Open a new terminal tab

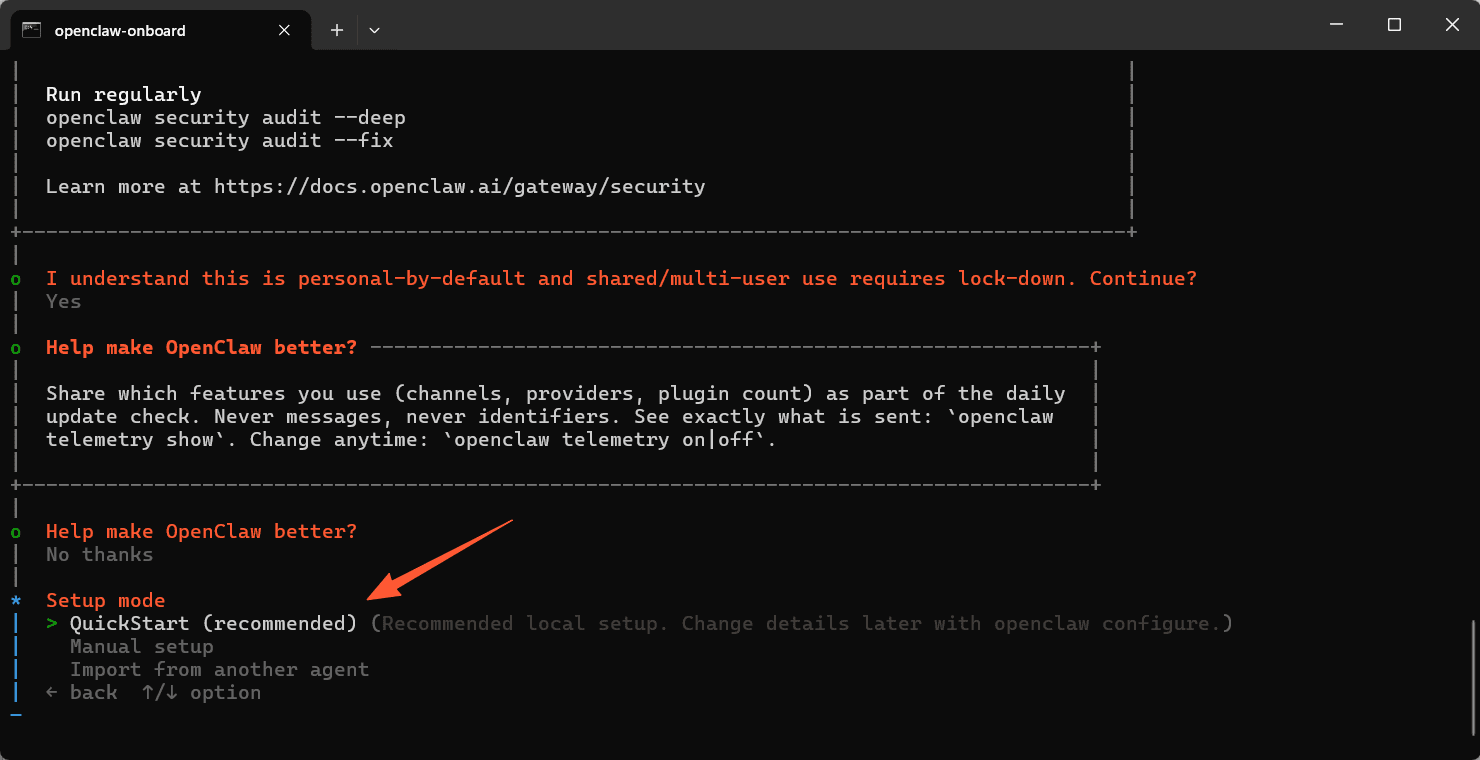[x=337, y=30]
